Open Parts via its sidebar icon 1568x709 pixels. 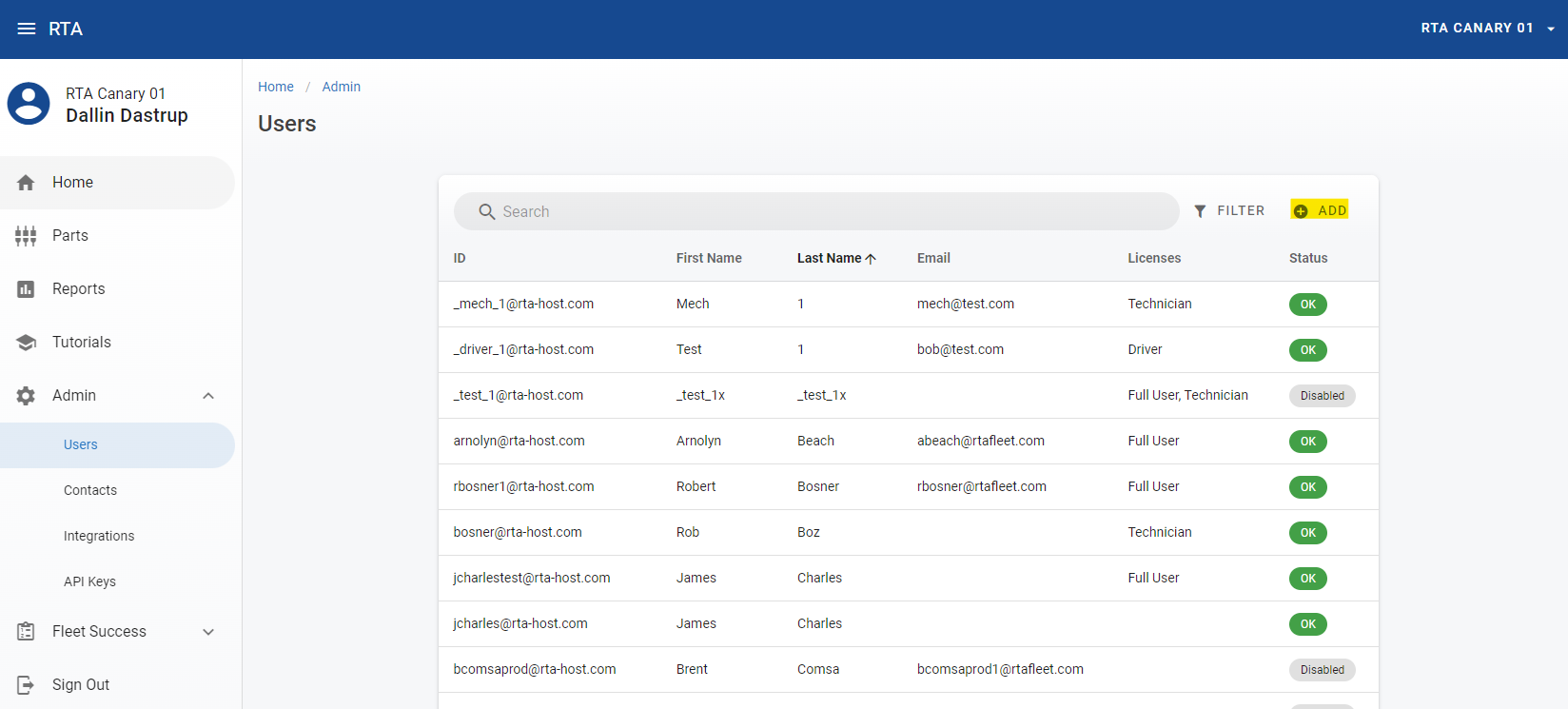(26, 236)
